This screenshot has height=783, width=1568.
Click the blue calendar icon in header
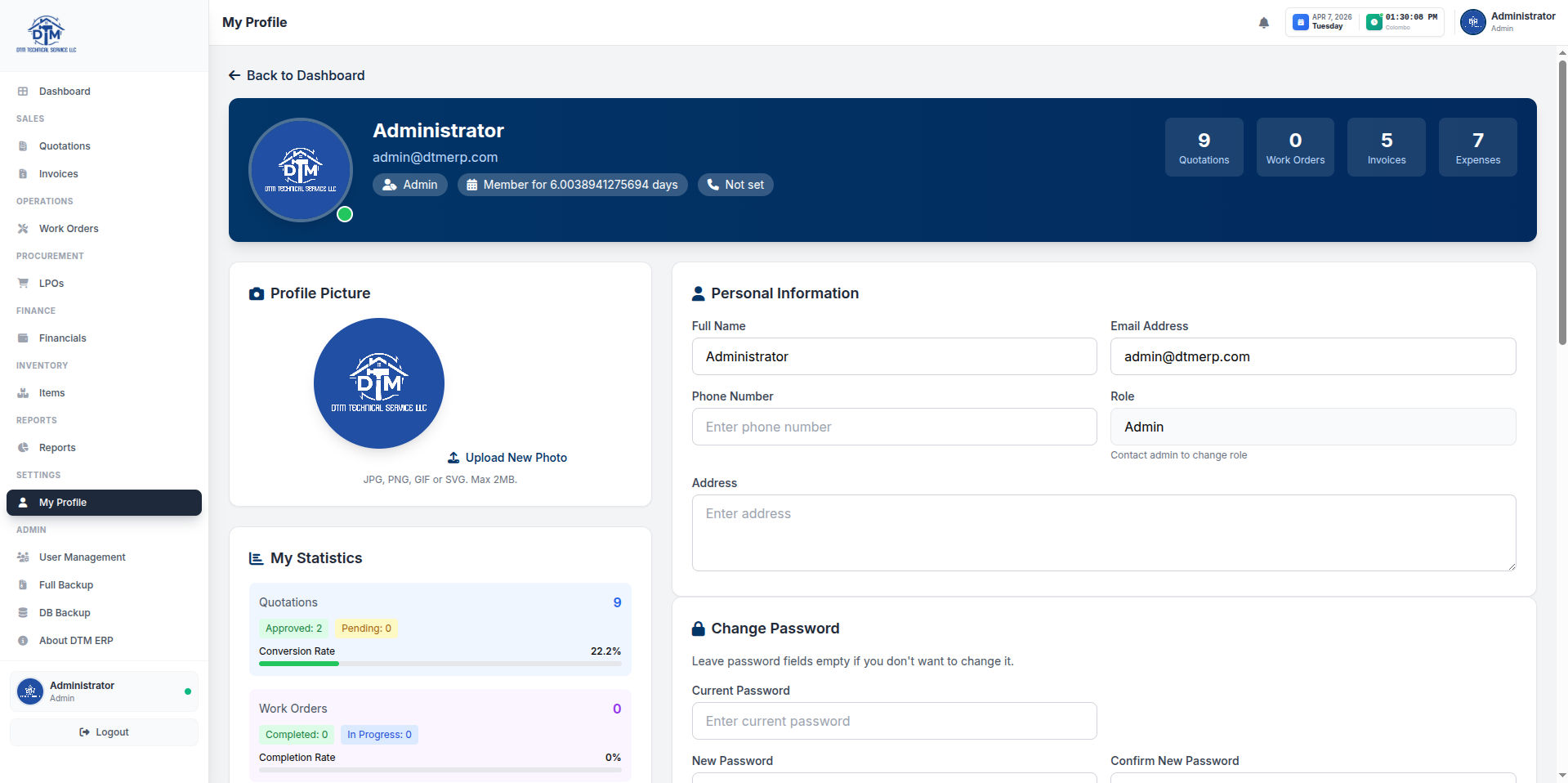(x=1300, y=22)
